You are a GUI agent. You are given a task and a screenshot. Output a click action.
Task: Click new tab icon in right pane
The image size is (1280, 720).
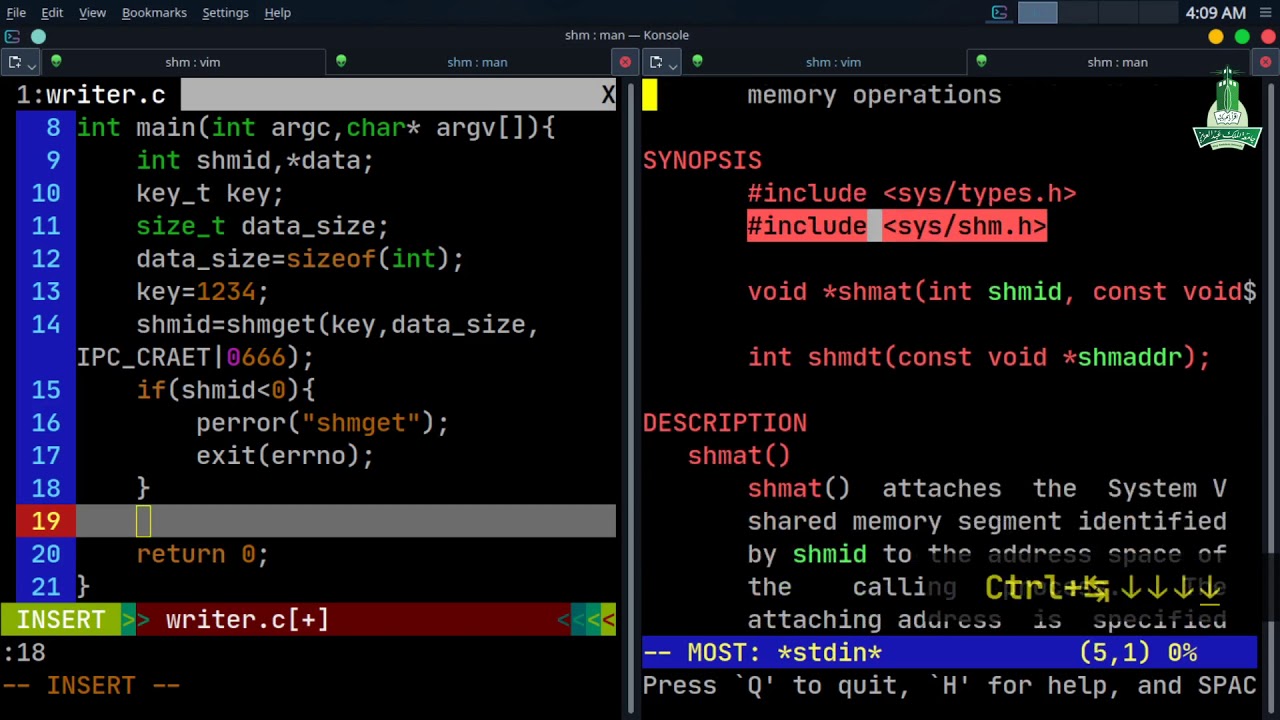tap(656, 62)
